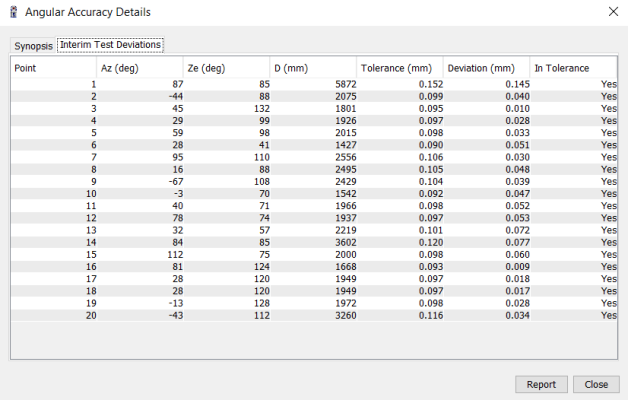
Task: Click the Report button
Action: click(541, 384)
